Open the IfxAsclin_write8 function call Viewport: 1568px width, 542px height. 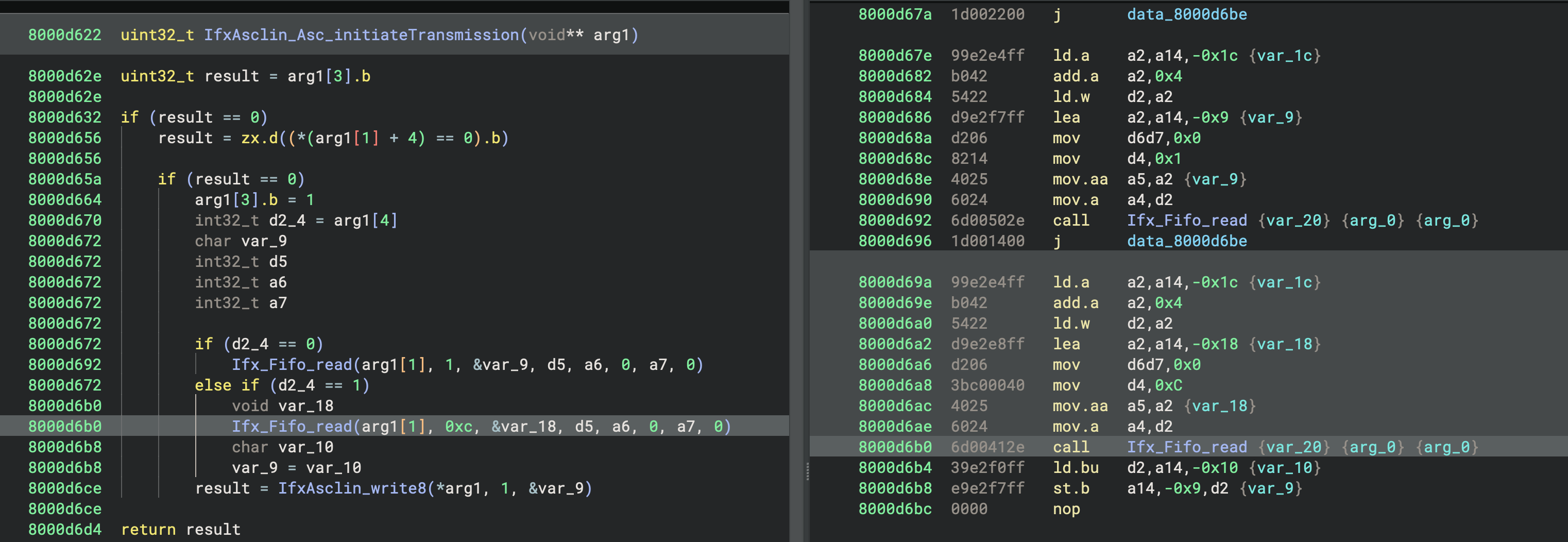pos(351,488)
